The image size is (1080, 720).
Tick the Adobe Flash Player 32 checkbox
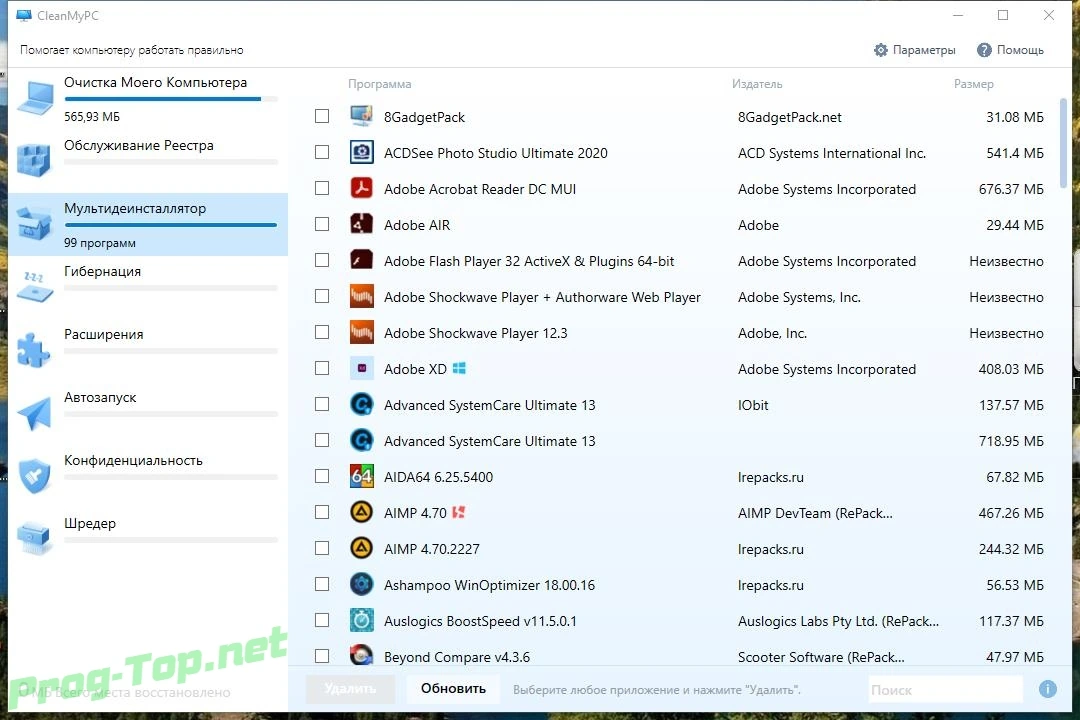pyautogui.click(x=322, y=260)
